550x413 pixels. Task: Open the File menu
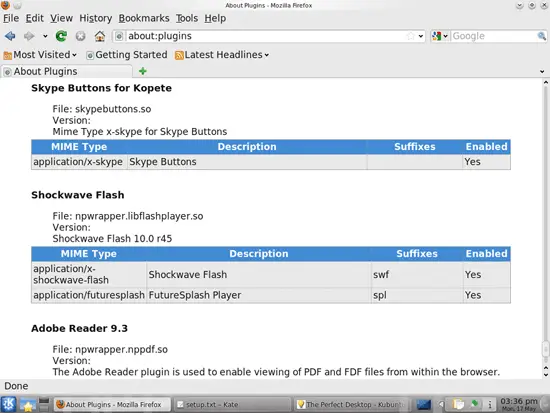pos(11,18)
